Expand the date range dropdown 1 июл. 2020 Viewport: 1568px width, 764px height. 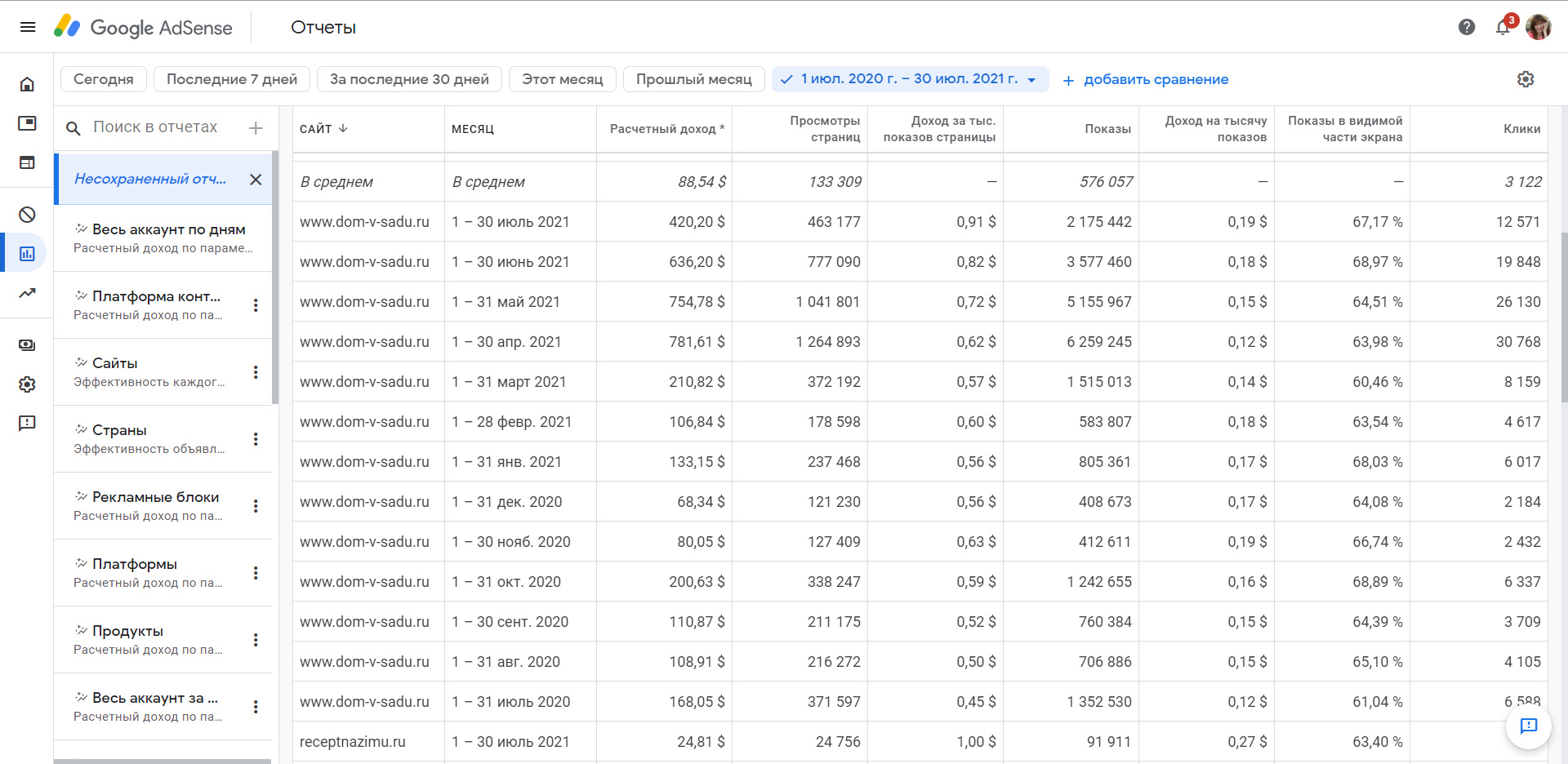pyautogui.click(x=911, y=79)
